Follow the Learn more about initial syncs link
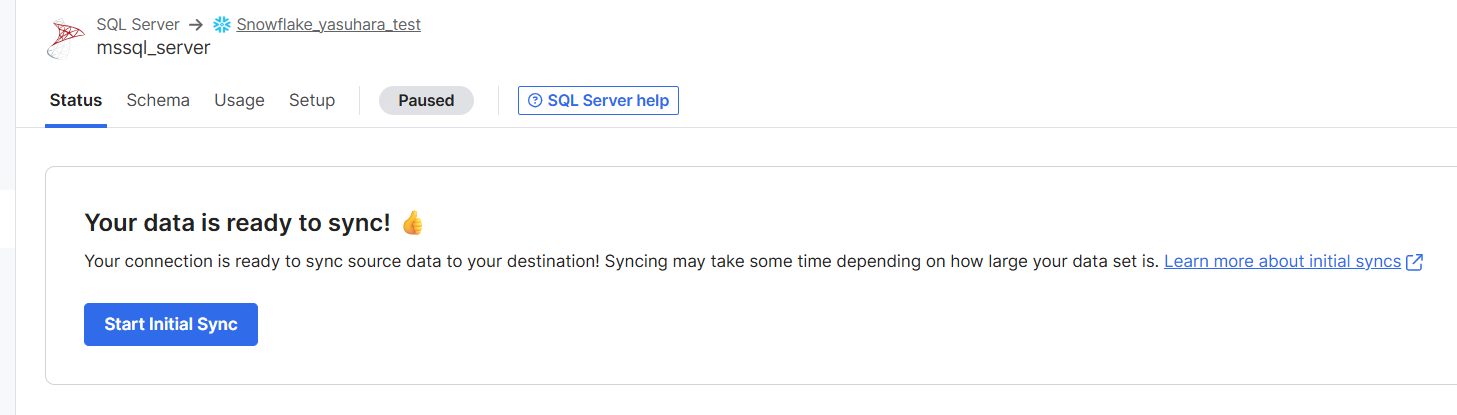Screen dimensions: 1457x415 [x=1282, y=262]
